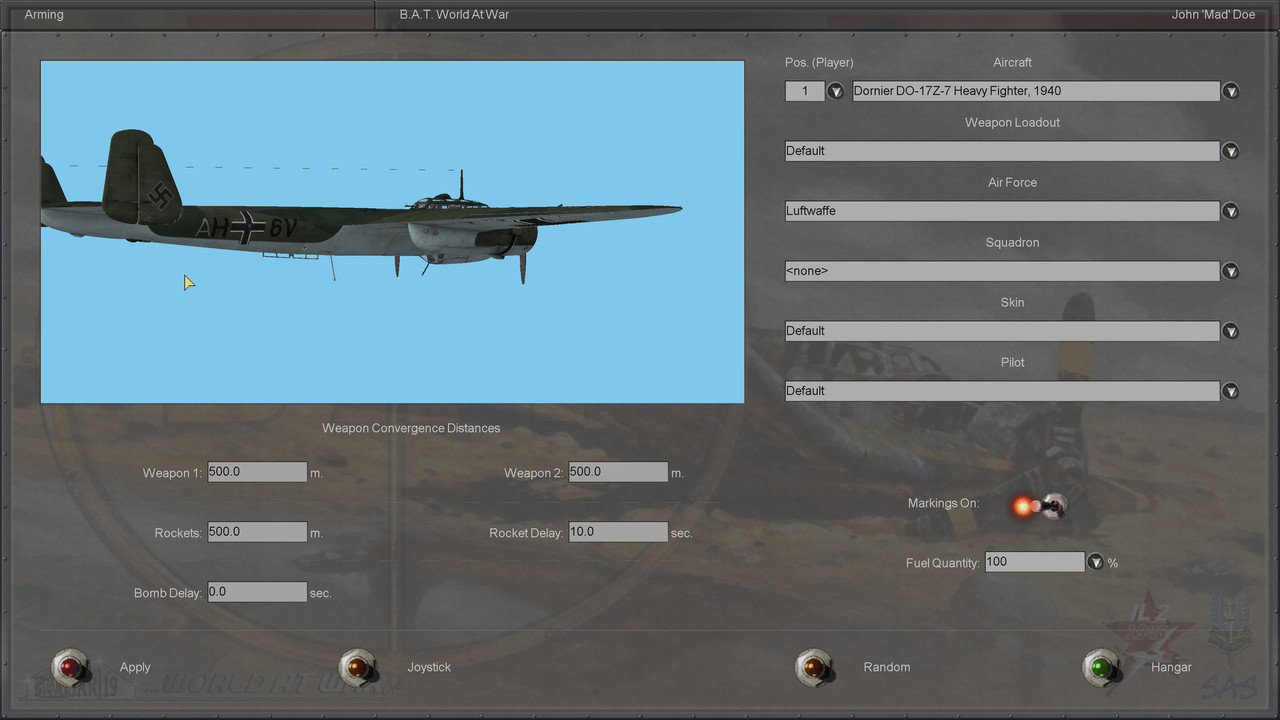Click the Pilot Default field
The width and height of the screenshot is (1280, 720).
pos(1002,391)
